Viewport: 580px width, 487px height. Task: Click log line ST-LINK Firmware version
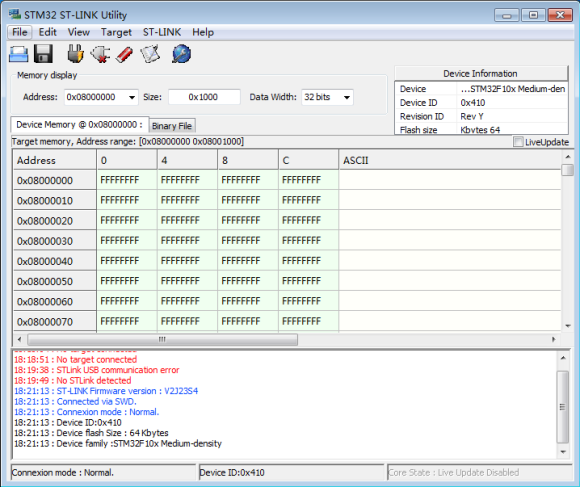pyautogui.click(x=106, y=391)
